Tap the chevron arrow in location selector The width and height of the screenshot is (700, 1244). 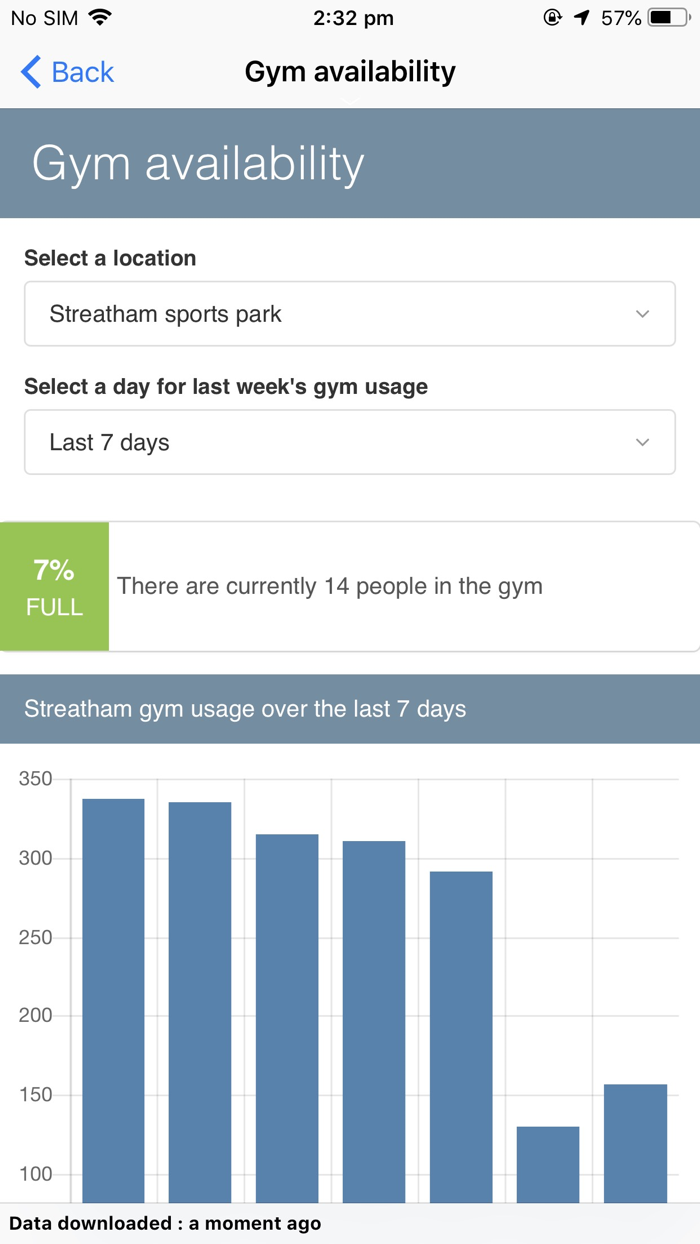tap(643, 314)
